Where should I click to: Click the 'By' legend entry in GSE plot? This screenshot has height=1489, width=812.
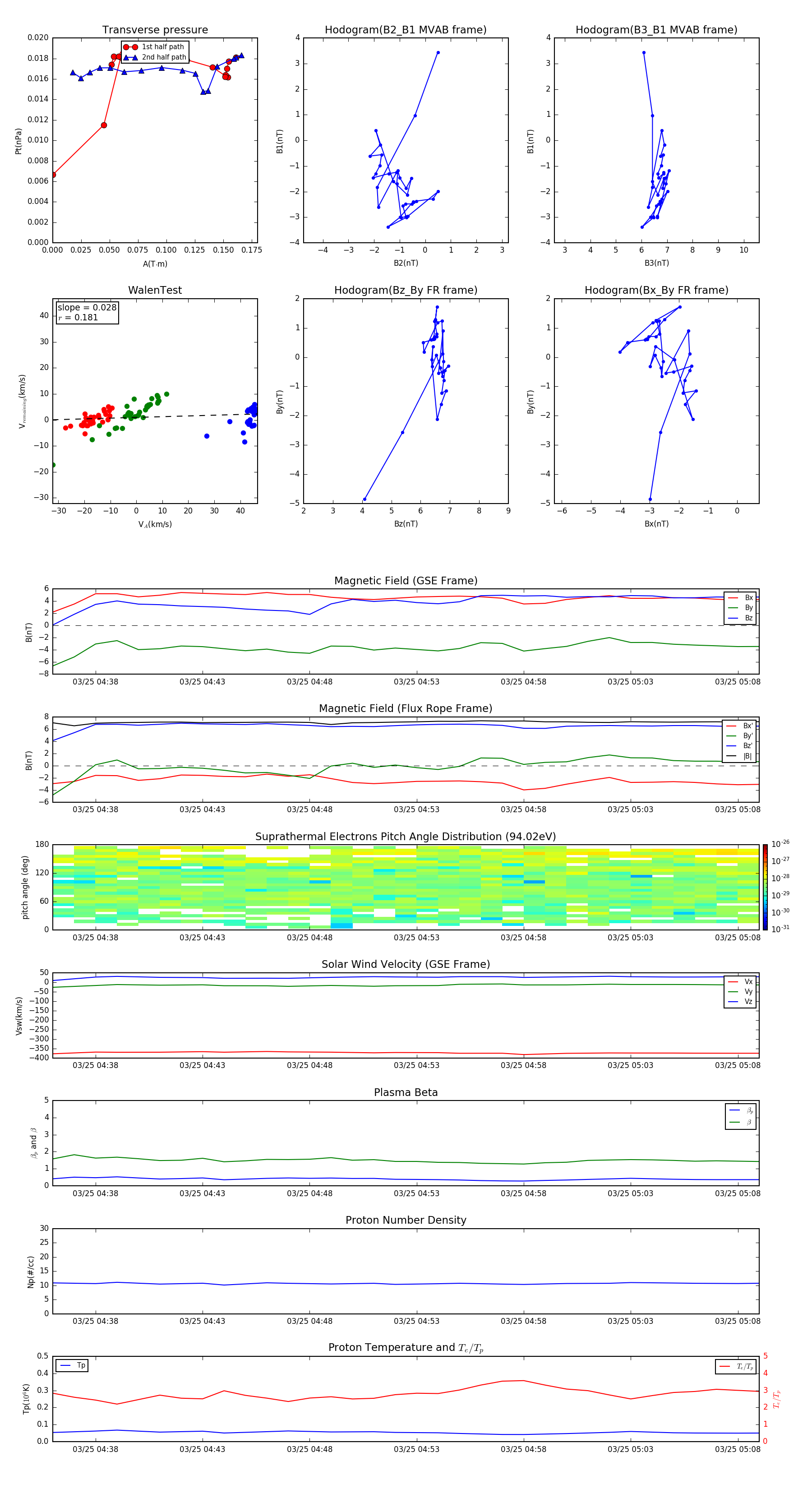740,607
